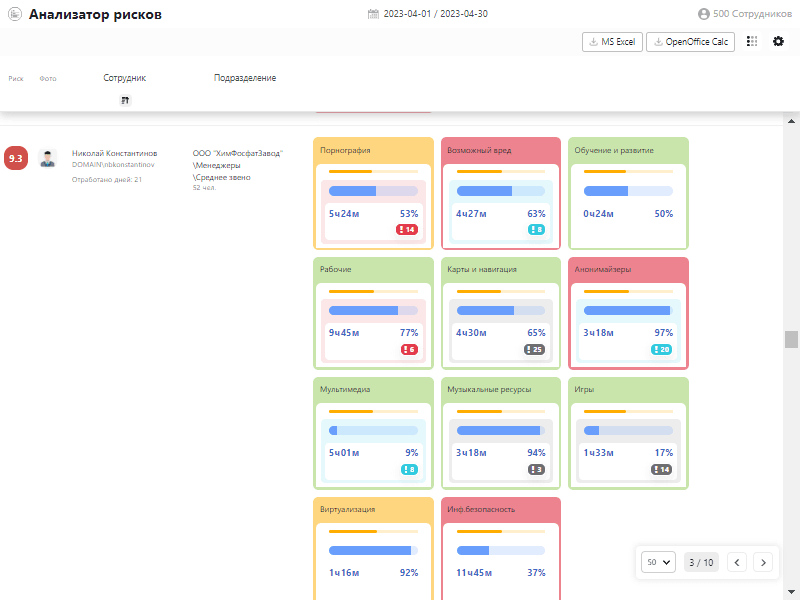Click the alert badge 25 in Карты и навигация

[534, 350]
